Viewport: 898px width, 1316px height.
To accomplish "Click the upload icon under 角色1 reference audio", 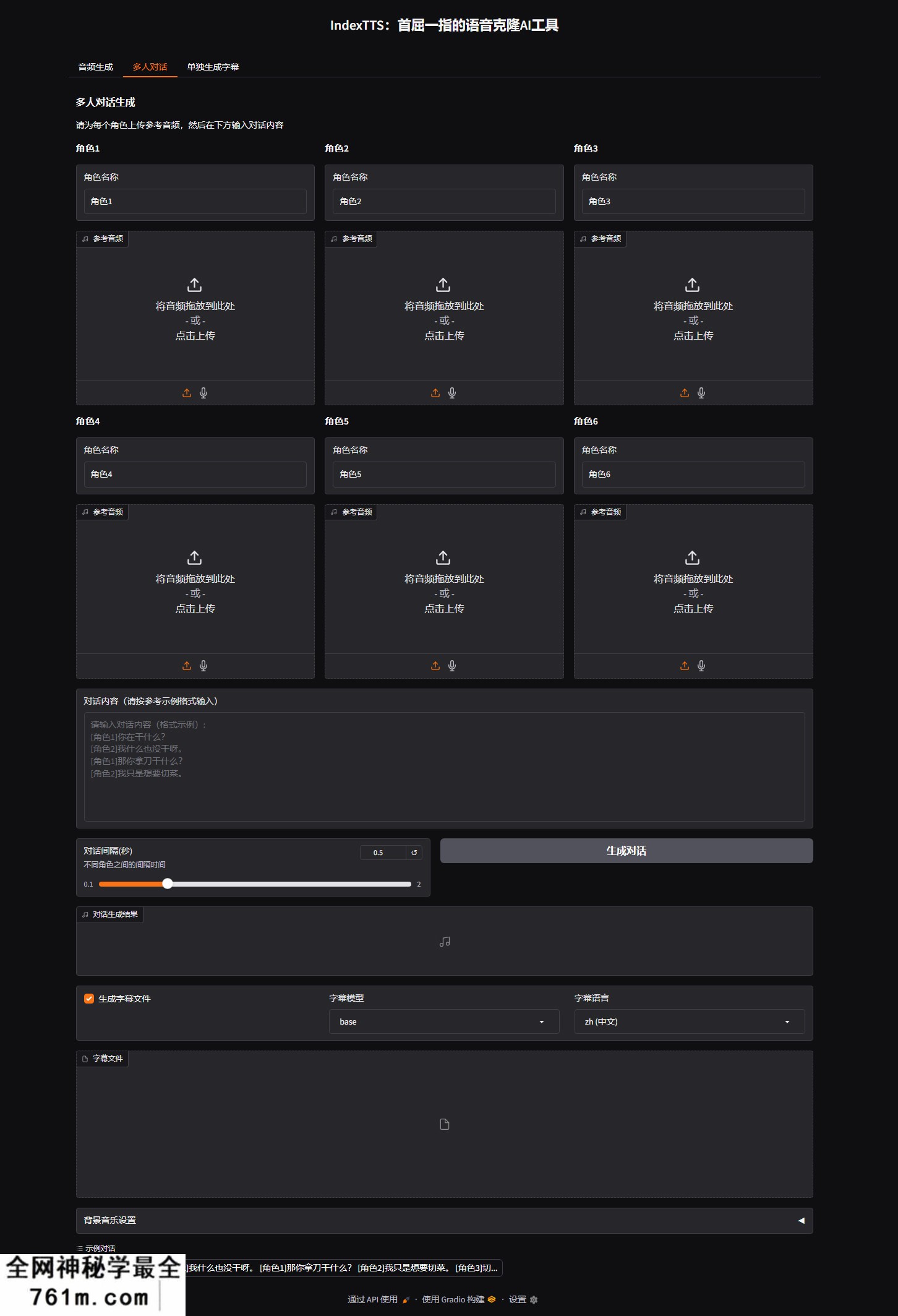I will (x=187, y=393).
